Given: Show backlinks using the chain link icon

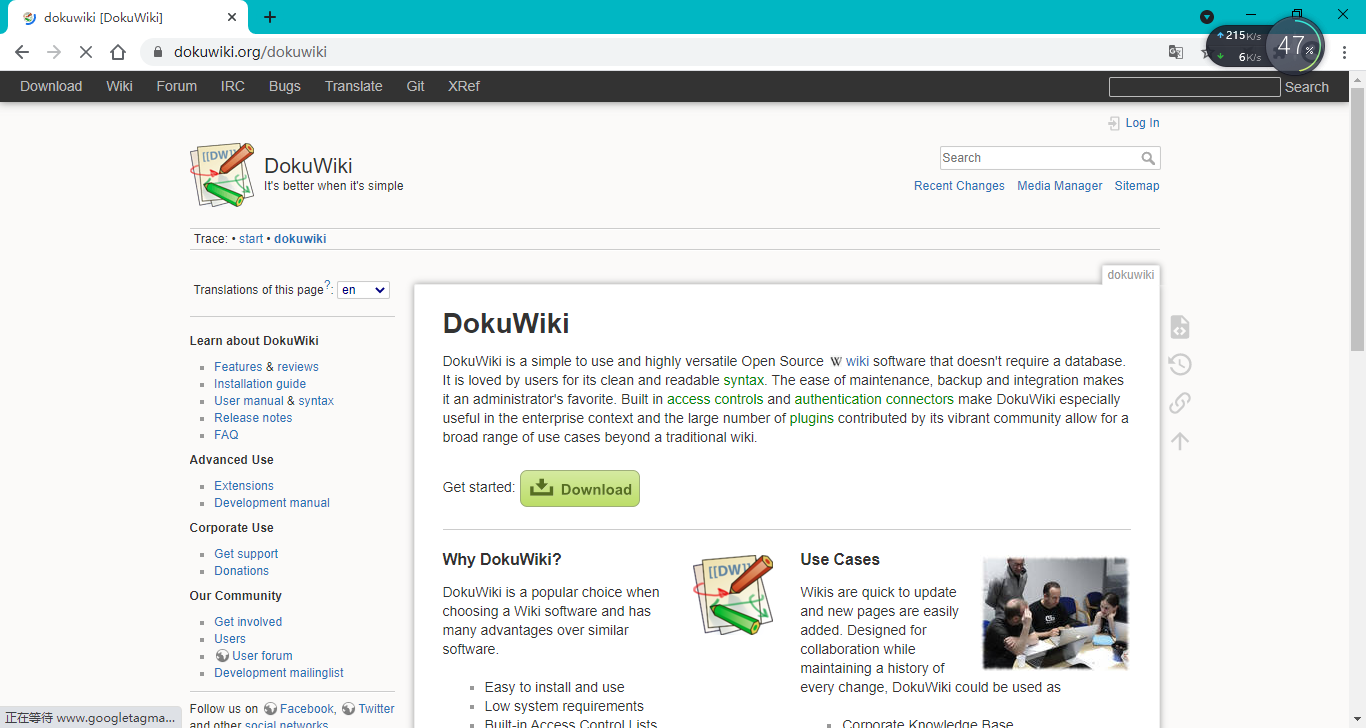Looking at the screenshot, I should [x=1180, y=402].
